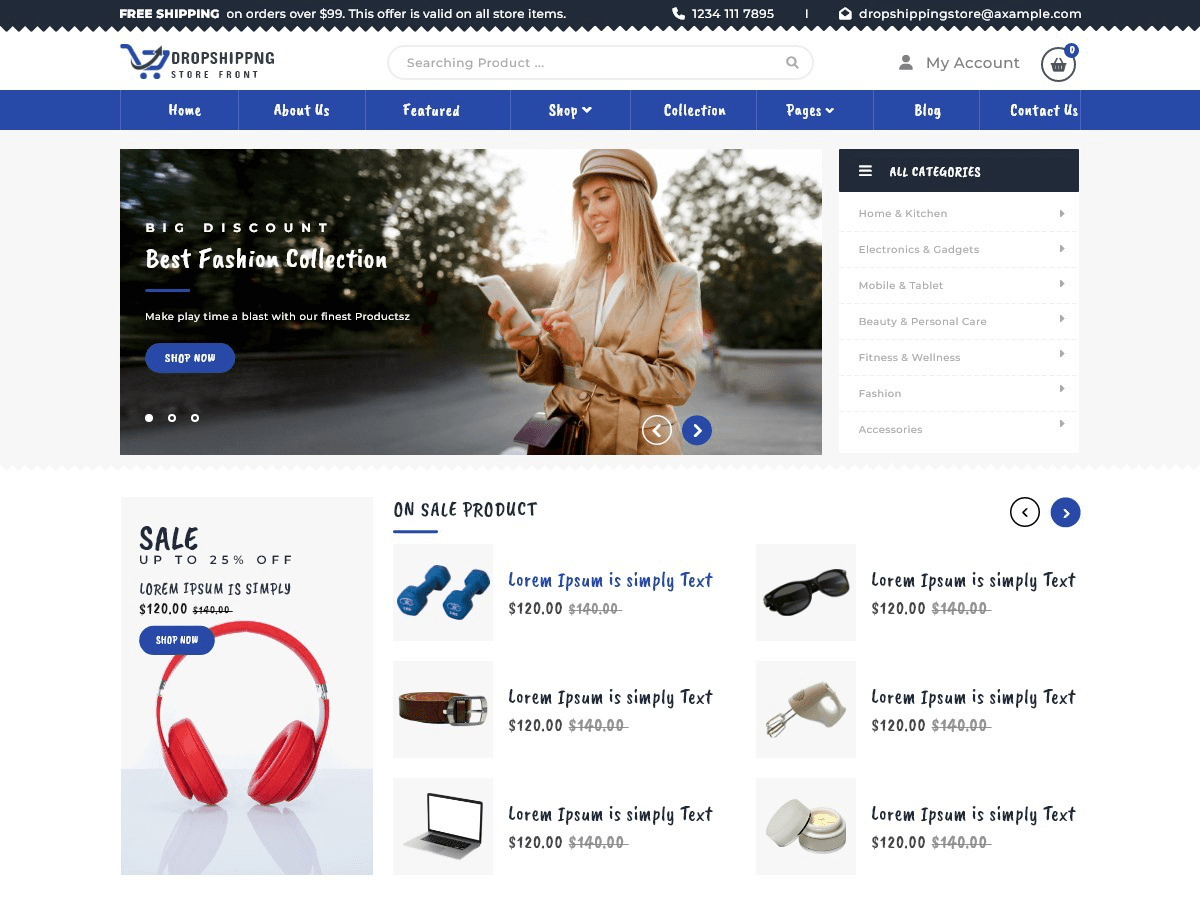Click the blue right arrow above On Sale Product

click(1065, 511)
